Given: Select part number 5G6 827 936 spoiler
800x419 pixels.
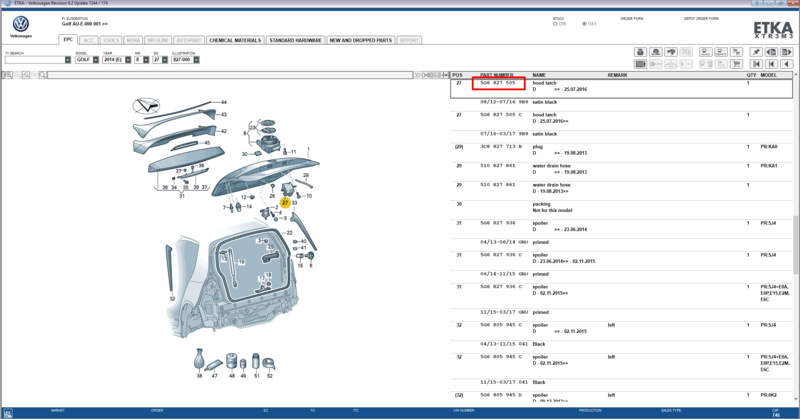Looking at the screenshot, I should pyautogui.click(x=498, y=223).
